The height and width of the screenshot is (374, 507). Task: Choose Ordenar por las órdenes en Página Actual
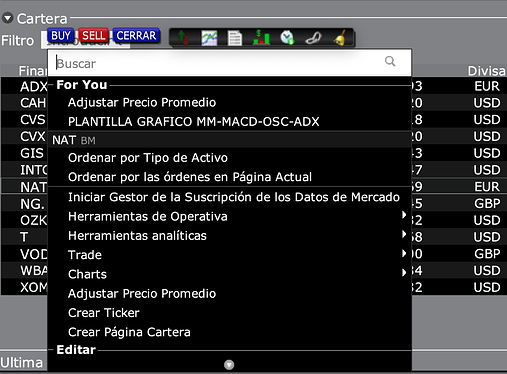(x=190, y=177)
